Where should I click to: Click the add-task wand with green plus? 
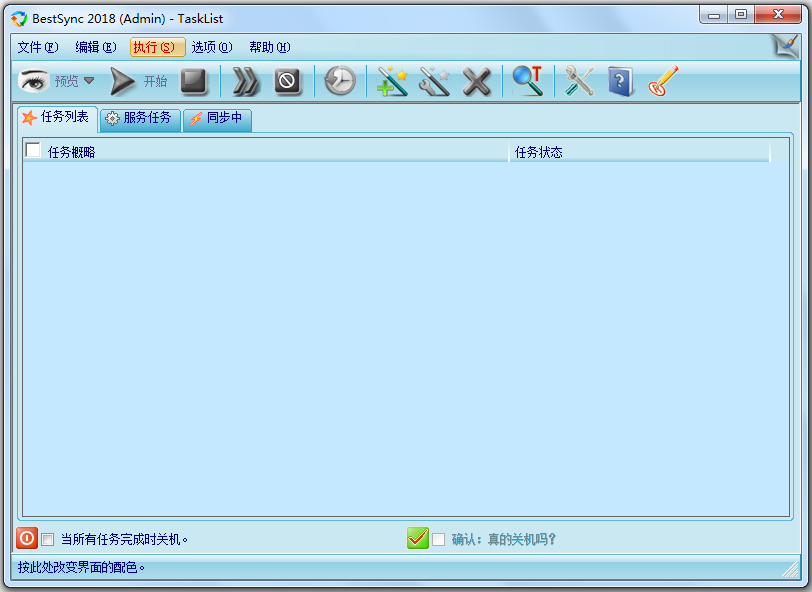pos(392,81)
